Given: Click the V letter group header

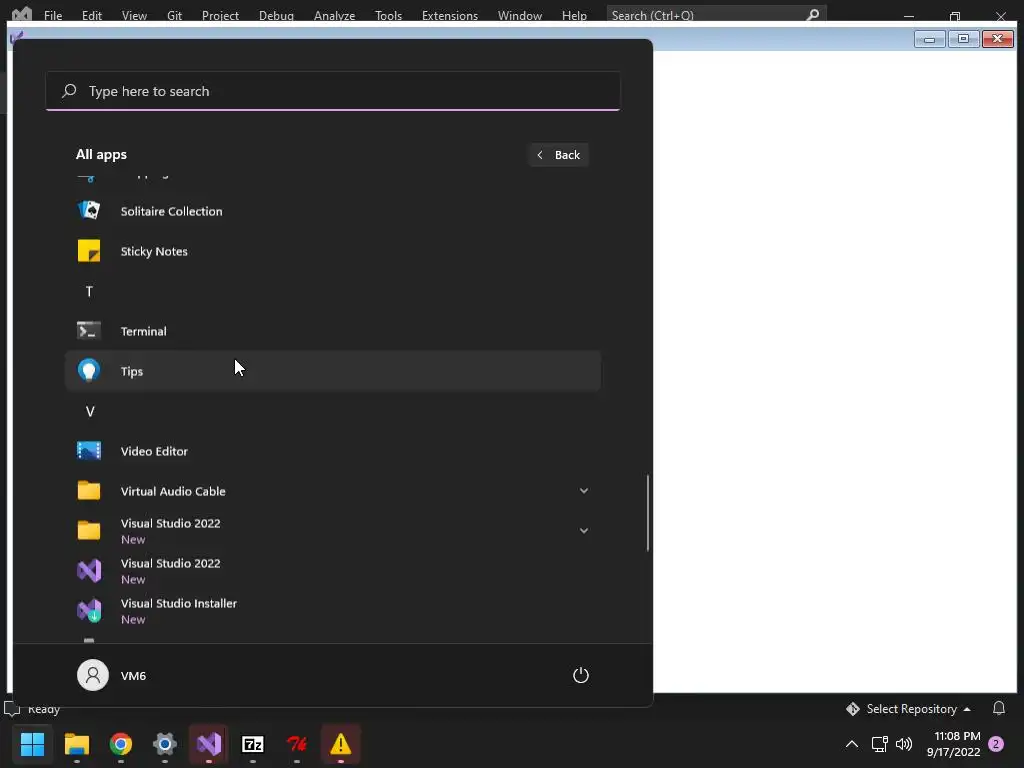Looking at the screenshot, I should 90,411.
